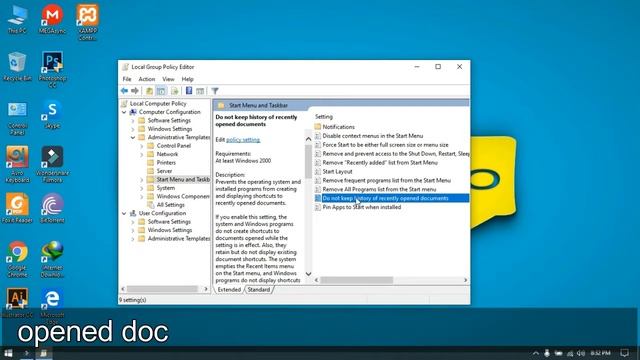Viewport: 640px width, 360px height.
Task: Click the Forward arrow in the toolbar
Action: pyautogui.click(x=135, y=91)
